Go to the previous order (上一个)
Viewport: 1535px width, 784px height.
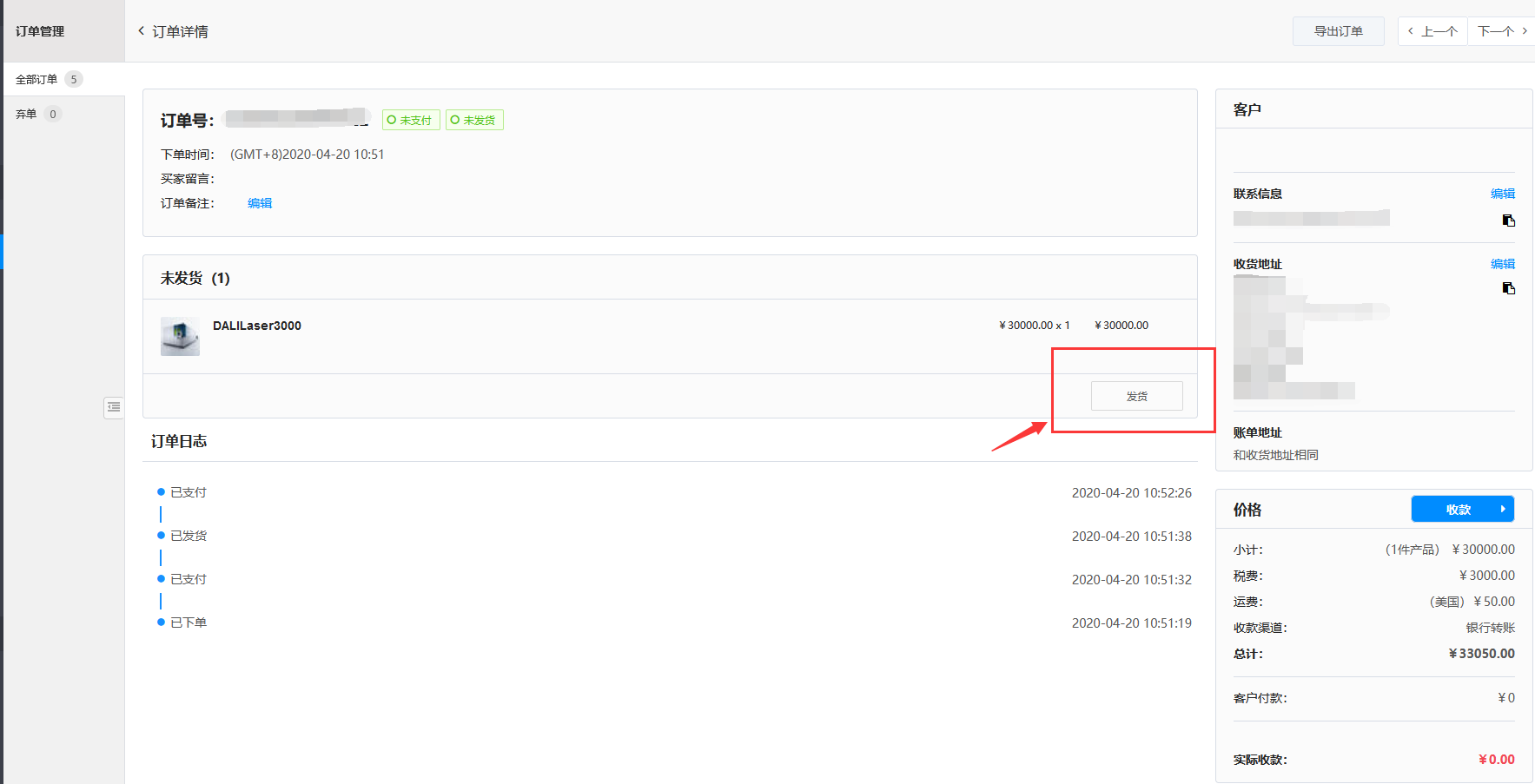pos(1432,31)
